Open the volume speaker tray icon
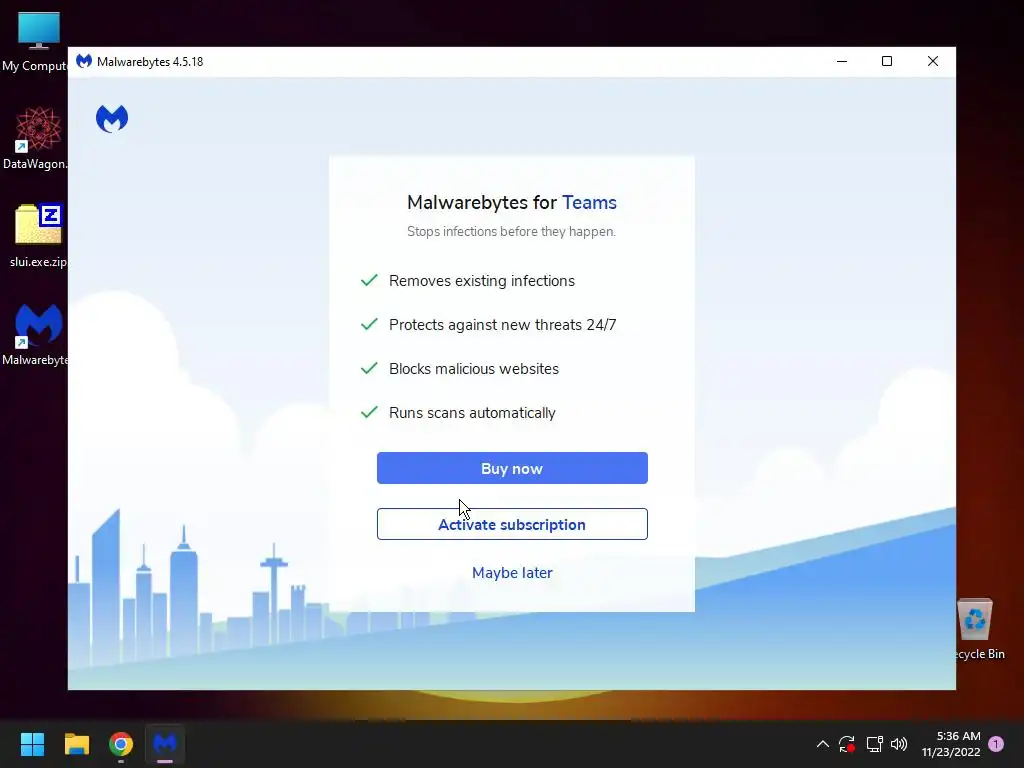The image size is (1024, 768). tap(899, 744)
